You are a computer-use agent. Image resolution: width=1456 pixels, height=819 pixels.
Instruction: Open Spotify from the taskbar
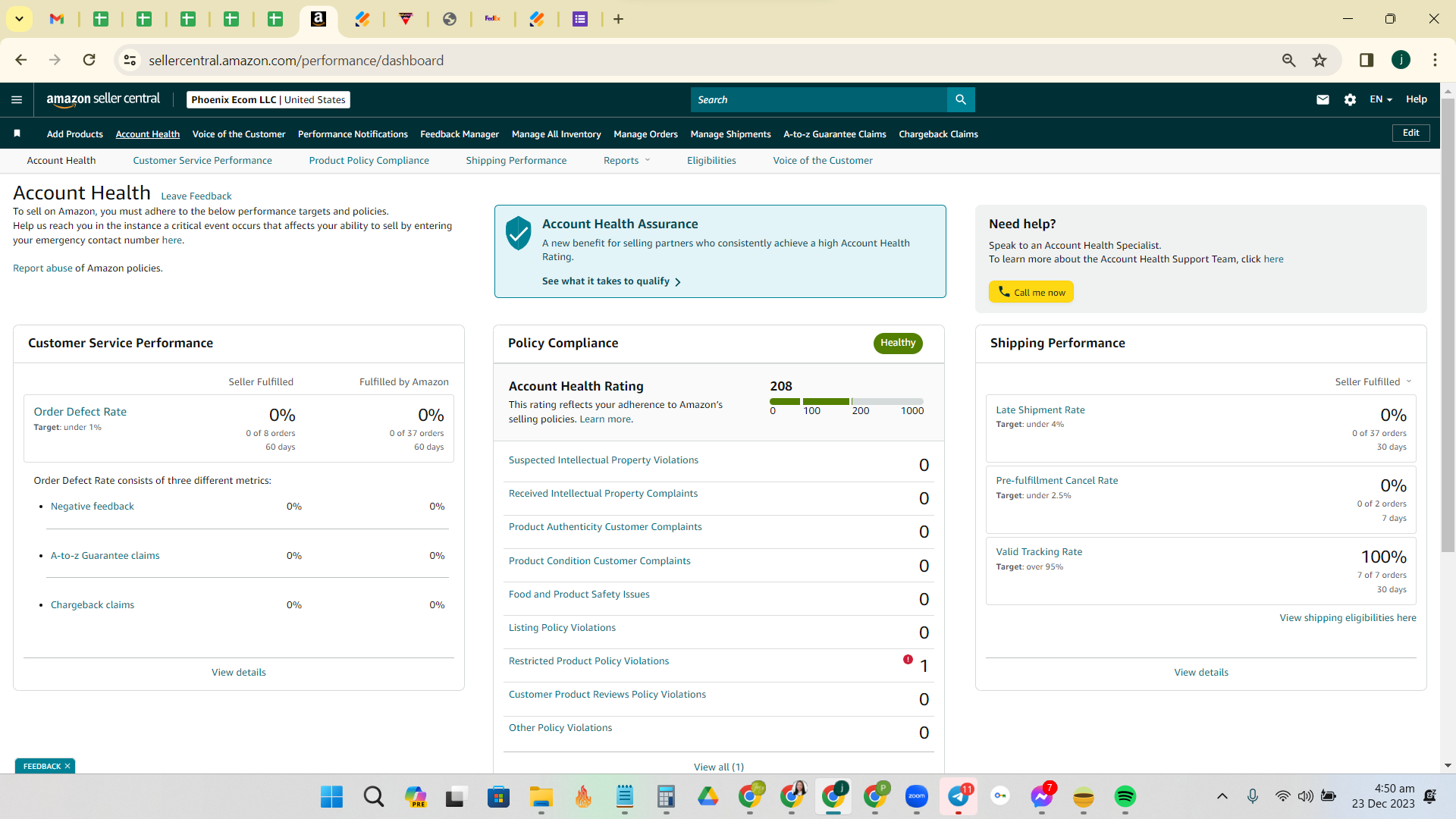pos(1125,796)
